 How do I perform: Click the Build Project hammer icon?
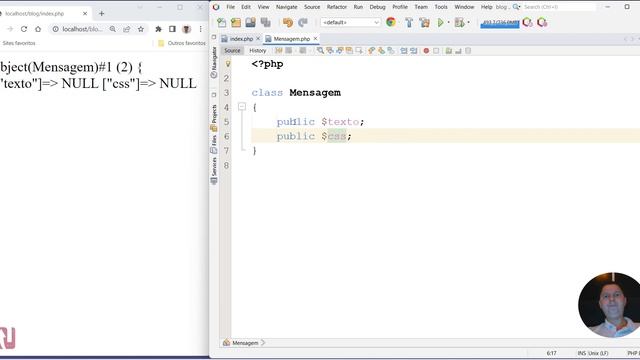click(x=409, y=22)
